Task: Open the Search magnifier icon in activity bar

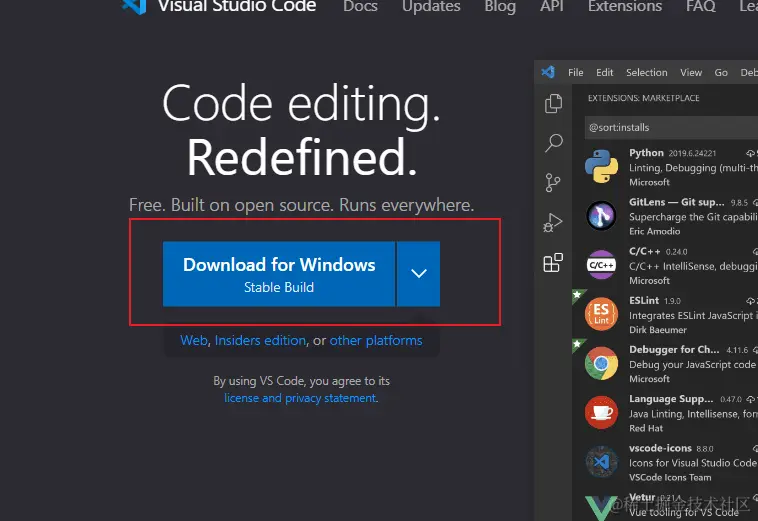Action: coord(554,143)
